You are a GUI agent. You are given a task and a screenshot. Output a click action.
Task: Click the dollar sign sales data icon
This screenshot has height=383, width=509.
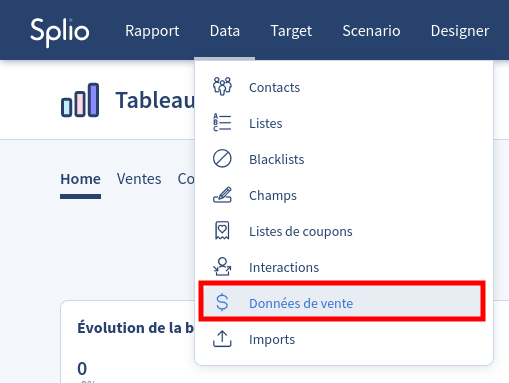222,303
